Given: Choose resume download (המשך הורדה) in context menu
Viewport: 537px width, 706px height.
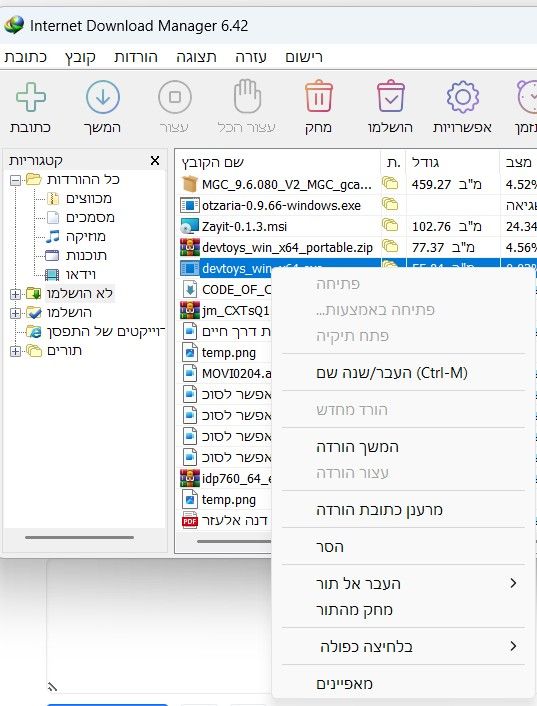Looking at the screenshot, I should tap(357, 447).
